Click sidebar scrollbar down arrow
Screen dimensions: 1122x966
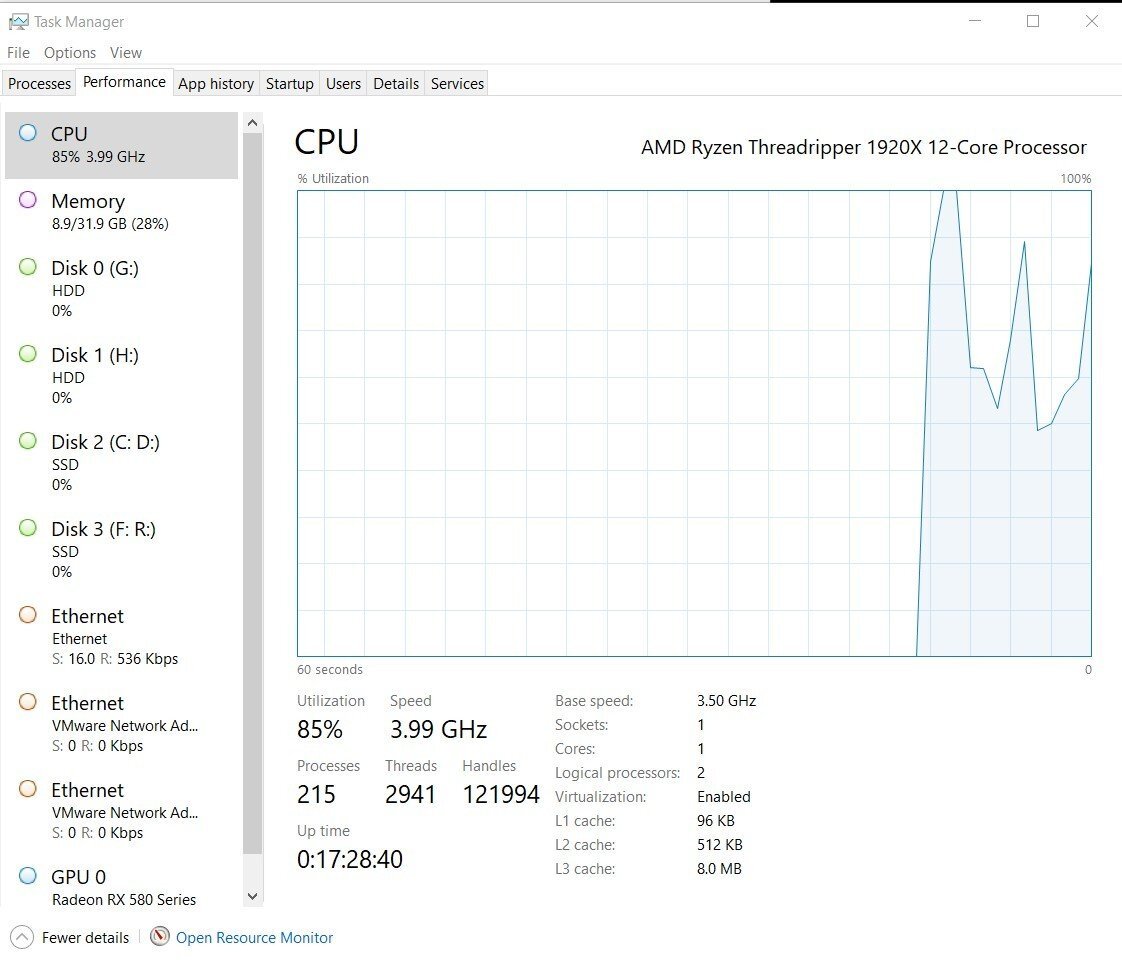click(x=252, y=896)
